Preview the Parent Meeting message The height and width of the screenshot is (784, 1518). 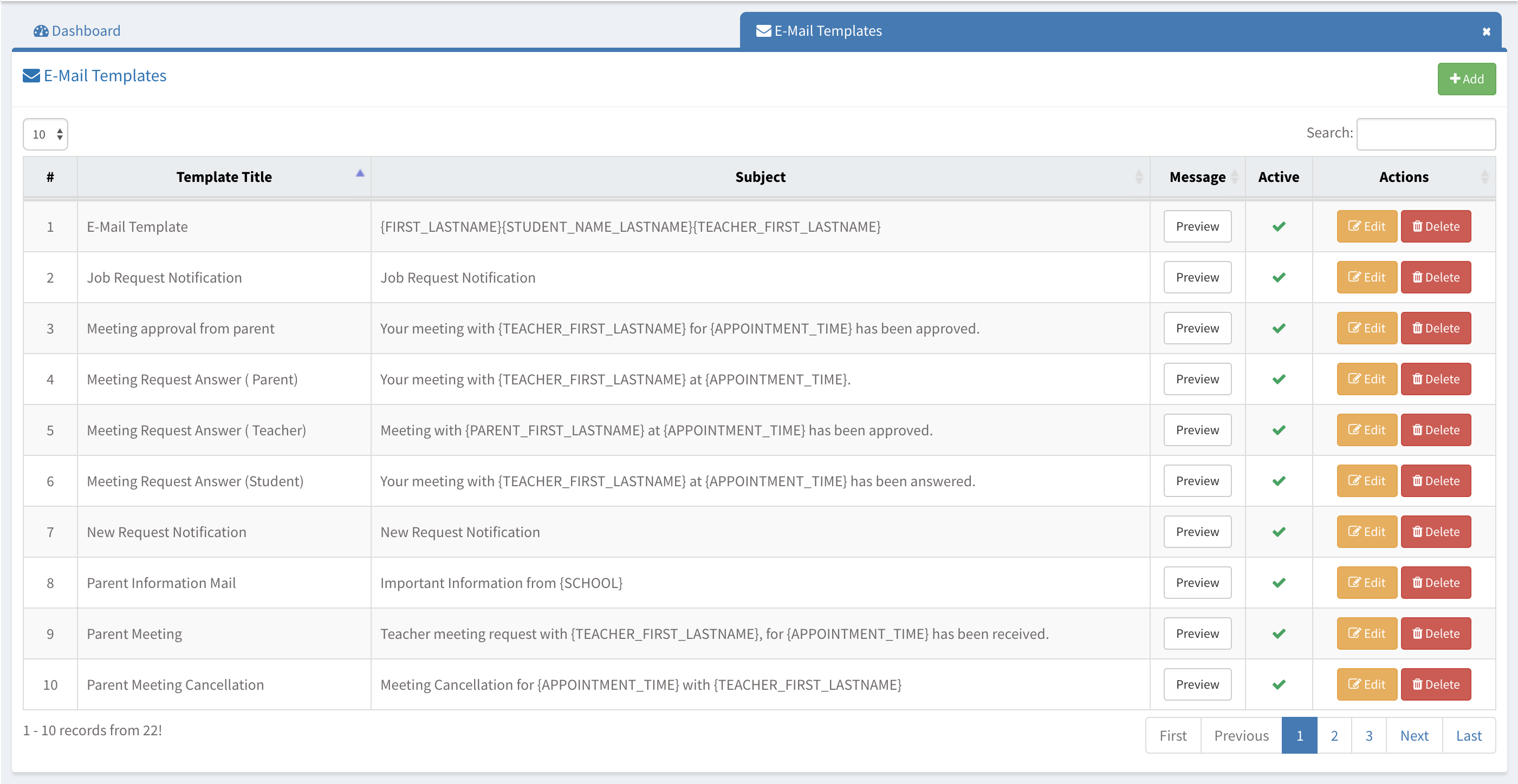[1197, 634]
